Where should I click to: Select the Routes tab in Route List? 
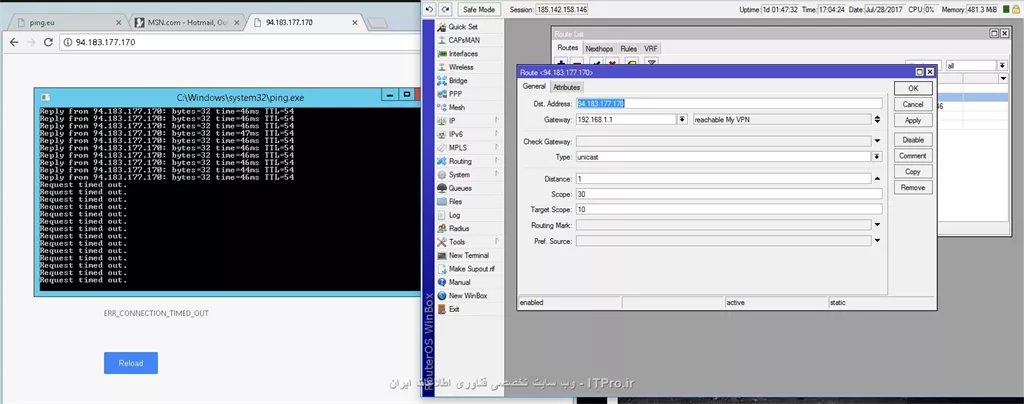point(567,48)
